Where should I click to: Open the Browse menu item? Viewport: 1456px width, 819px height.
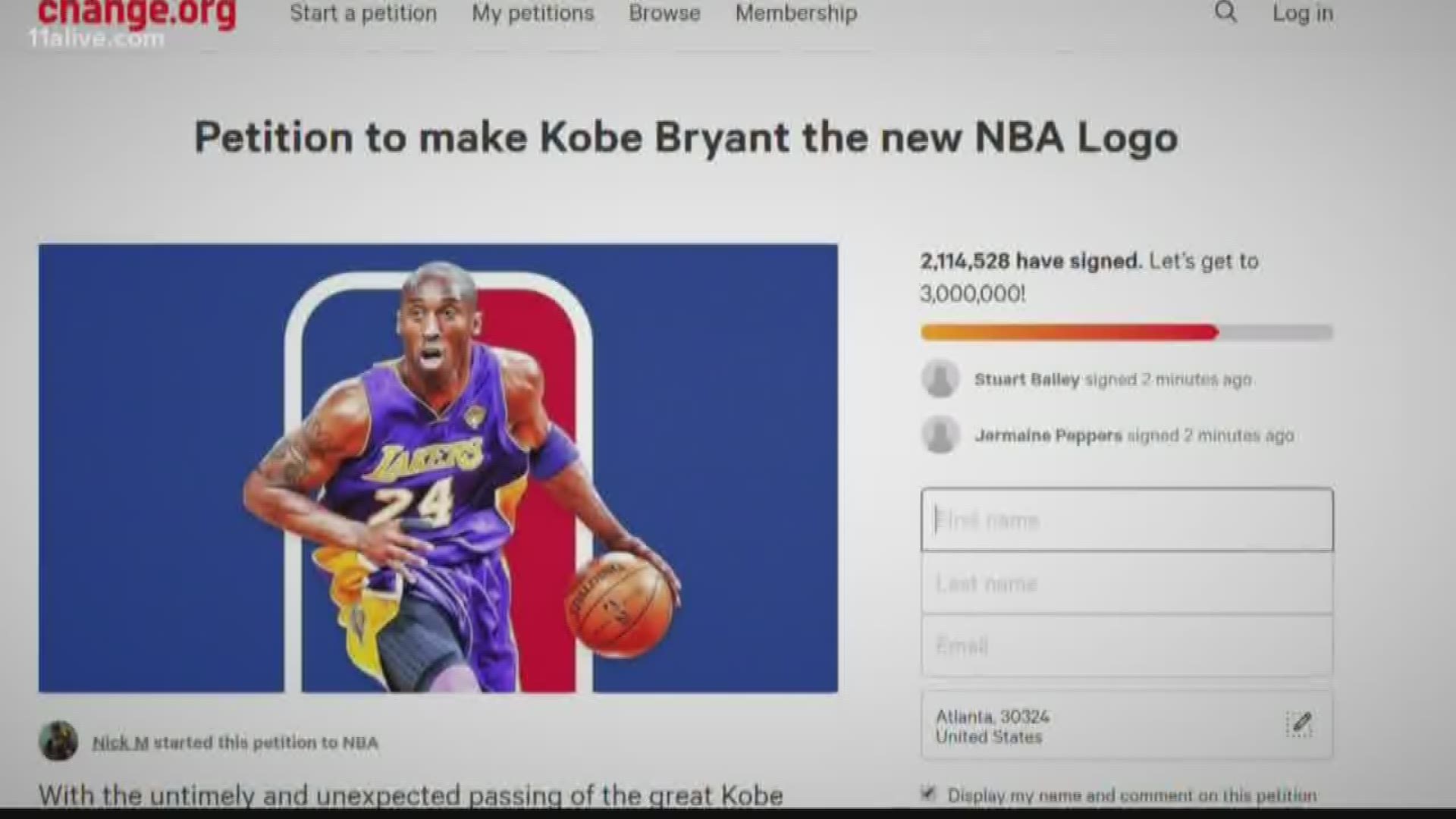pyautogui.click(x=664, y=14)
